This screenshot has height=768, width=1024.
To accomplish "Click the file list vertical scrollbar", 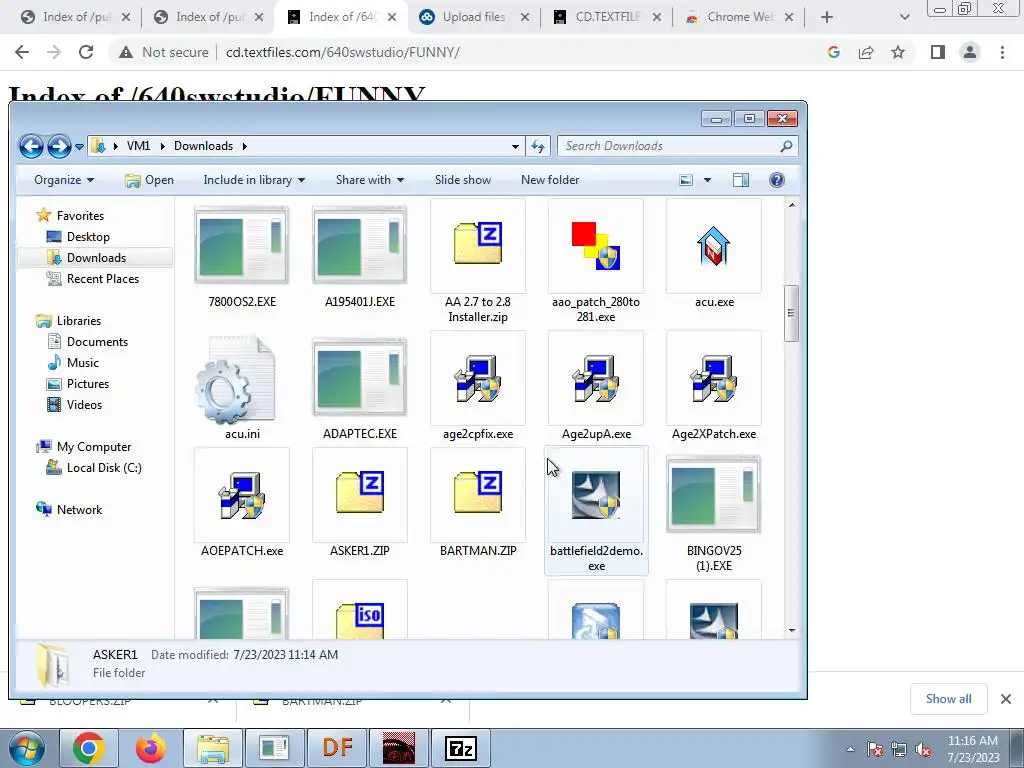I will click(792, 313).
